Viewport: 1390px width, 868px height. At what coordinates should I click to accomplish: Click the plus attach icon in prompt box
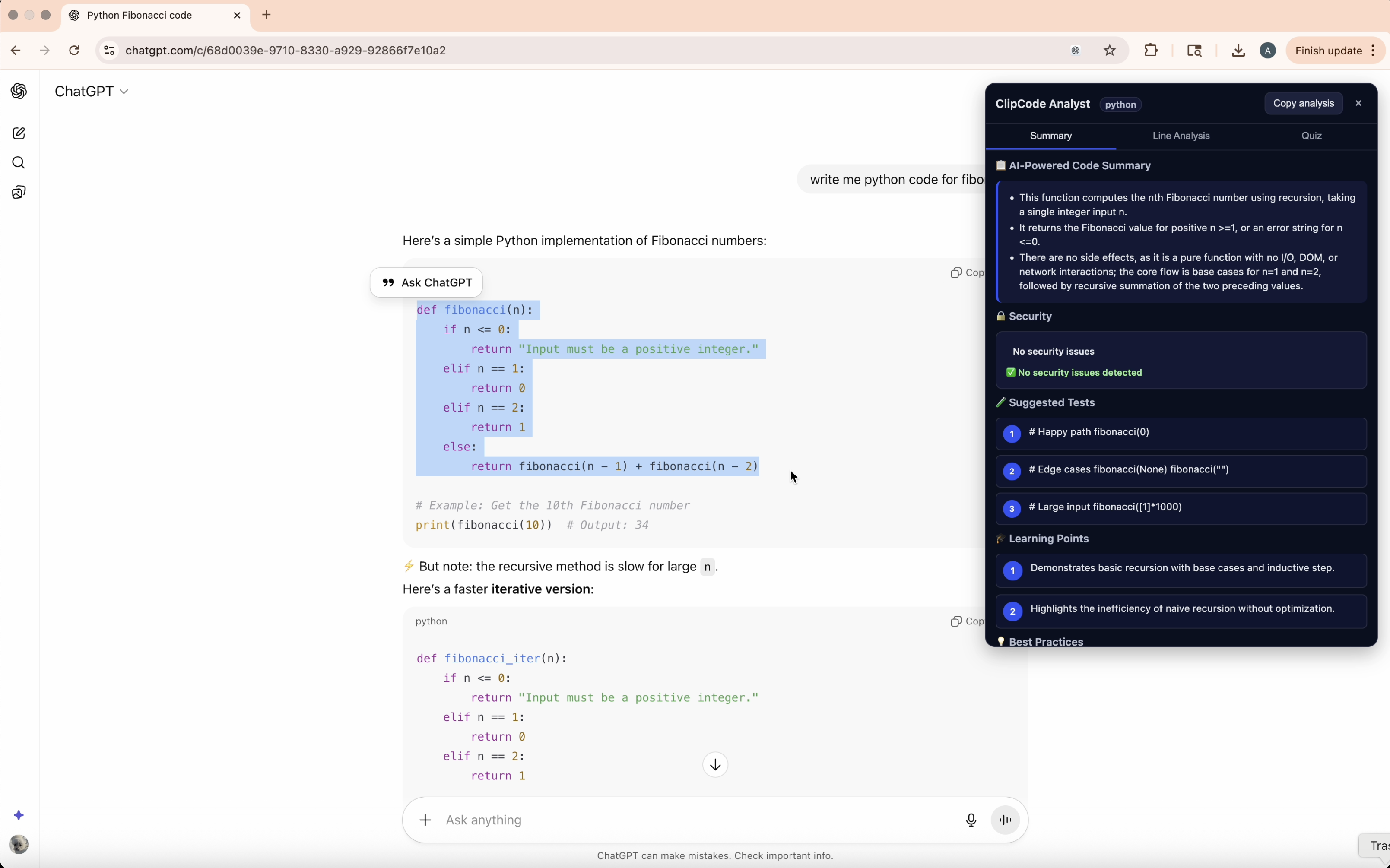tap(425, 820)
